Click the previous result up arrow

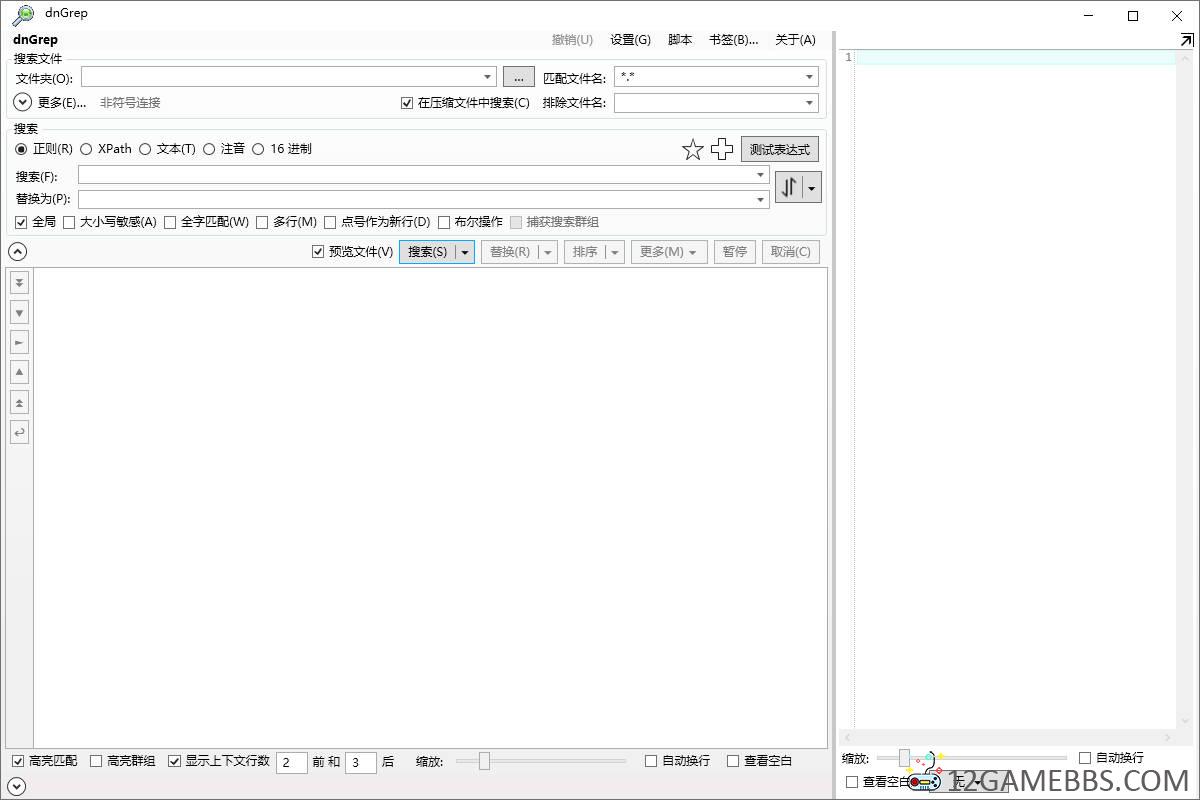pos(19,372)
